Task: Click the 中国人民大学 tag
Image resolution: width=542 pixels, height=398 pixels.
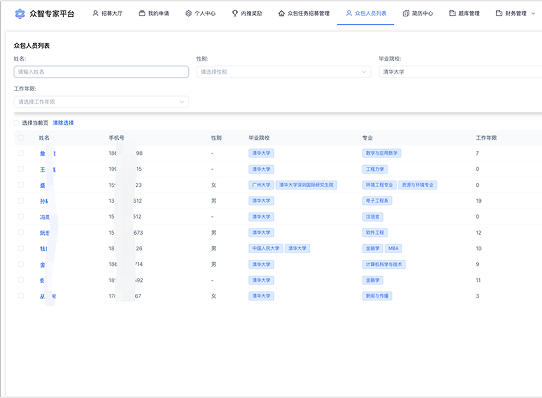Action: coord(265,248)
